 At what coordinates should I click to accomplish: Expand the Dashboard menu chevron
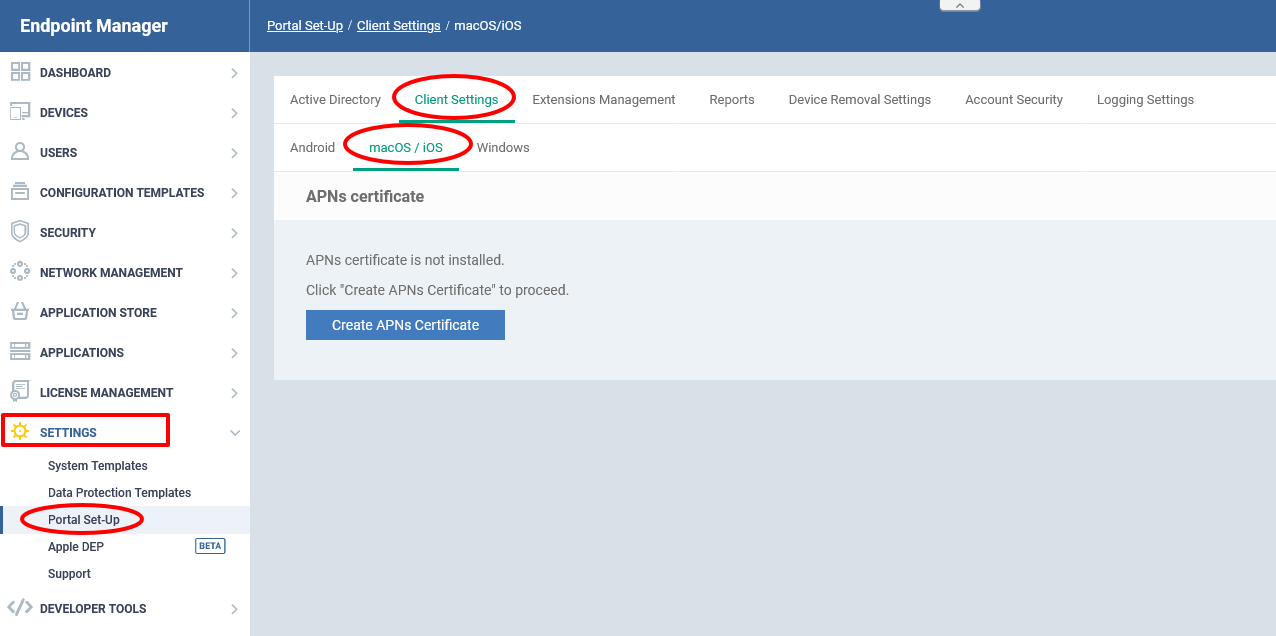(234, 73)
